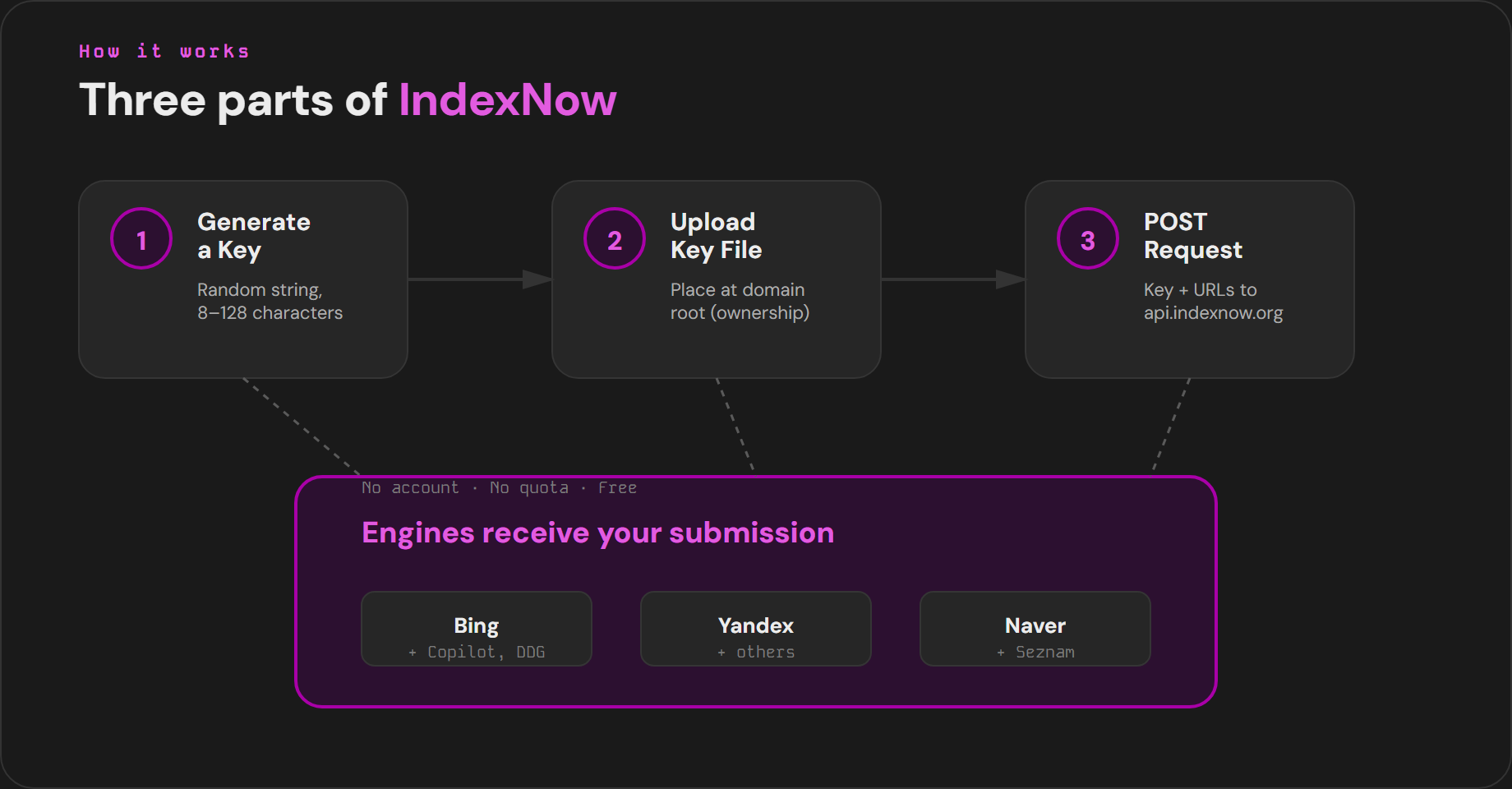
Task: Select the 'Generate a Key' heading
Action: pyautogui.click(x=254, y=236)
